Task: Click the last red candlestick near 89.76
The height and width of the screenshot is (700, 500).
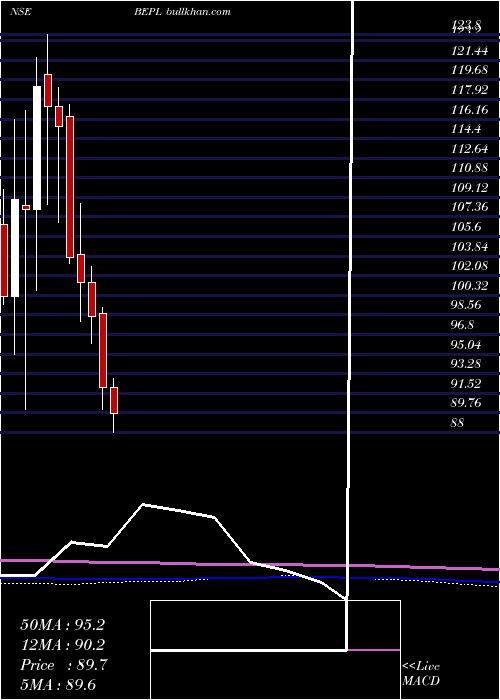Action: [114, 400]
